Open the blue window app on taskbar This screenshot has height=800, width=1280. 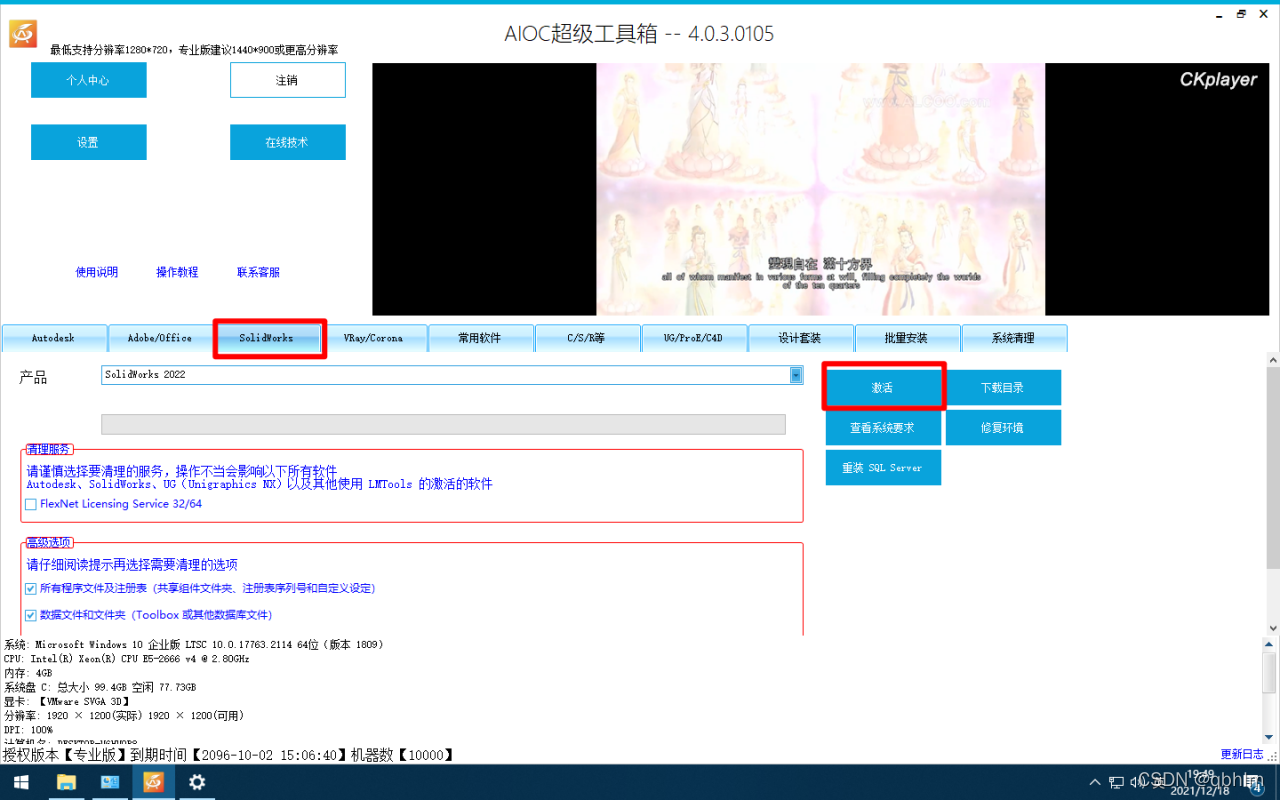point(110,782)
